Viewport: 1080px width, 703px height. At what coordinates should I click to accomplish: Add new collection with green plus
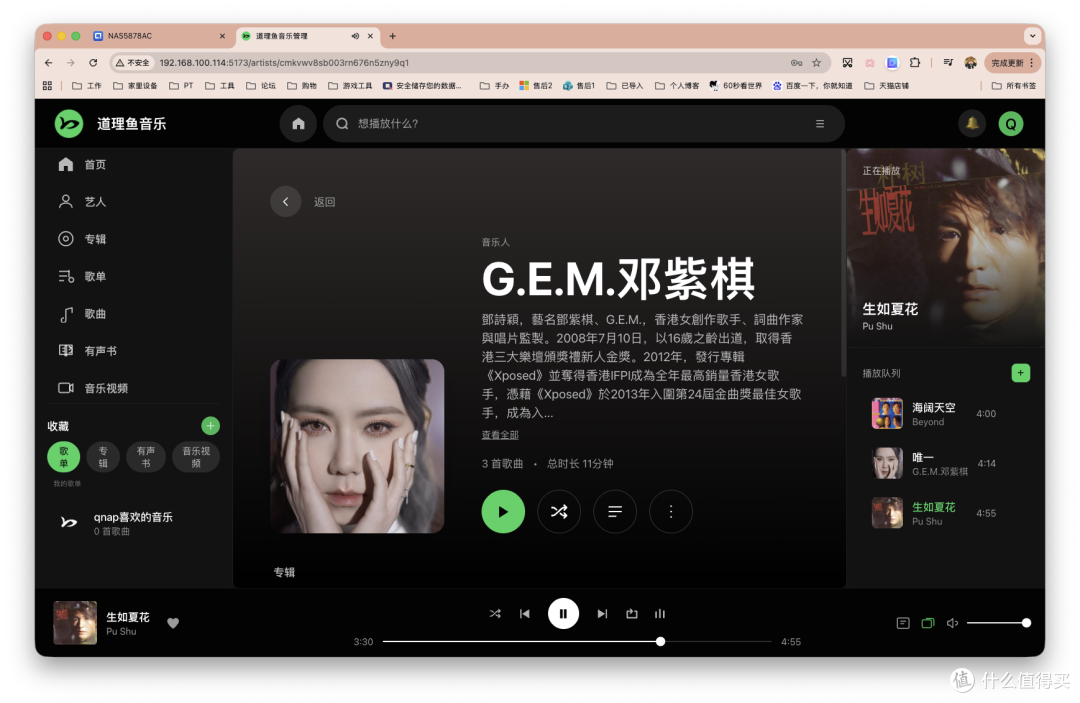coord(210,426)
